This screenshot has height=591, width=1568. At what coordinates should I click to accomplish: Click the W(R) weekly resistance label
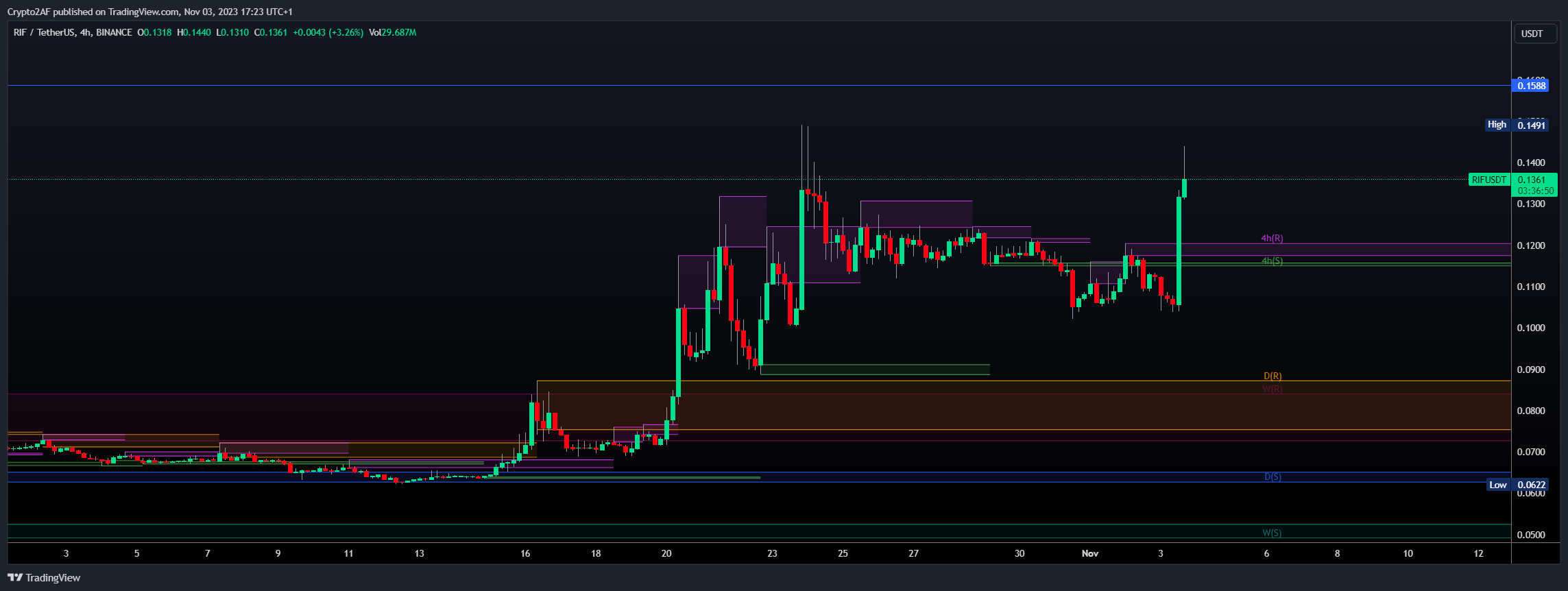(x=1273, y=389)
